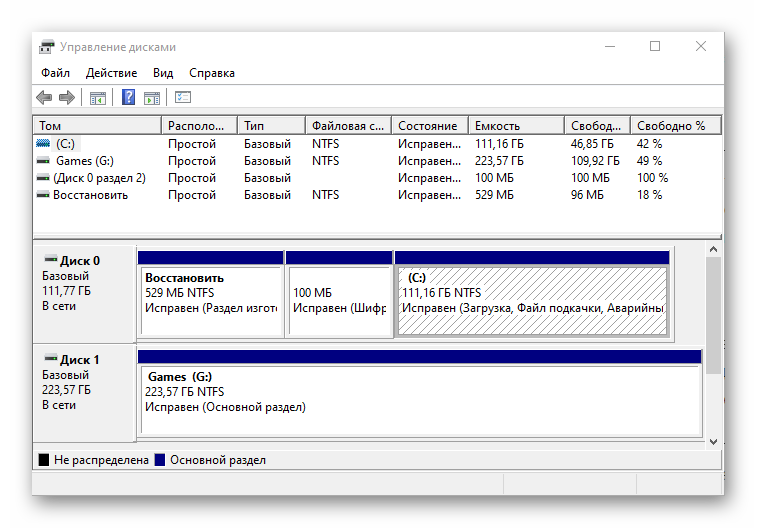Click the Диск 1 disk icon

pyautogui.click(x=51, y=359)
